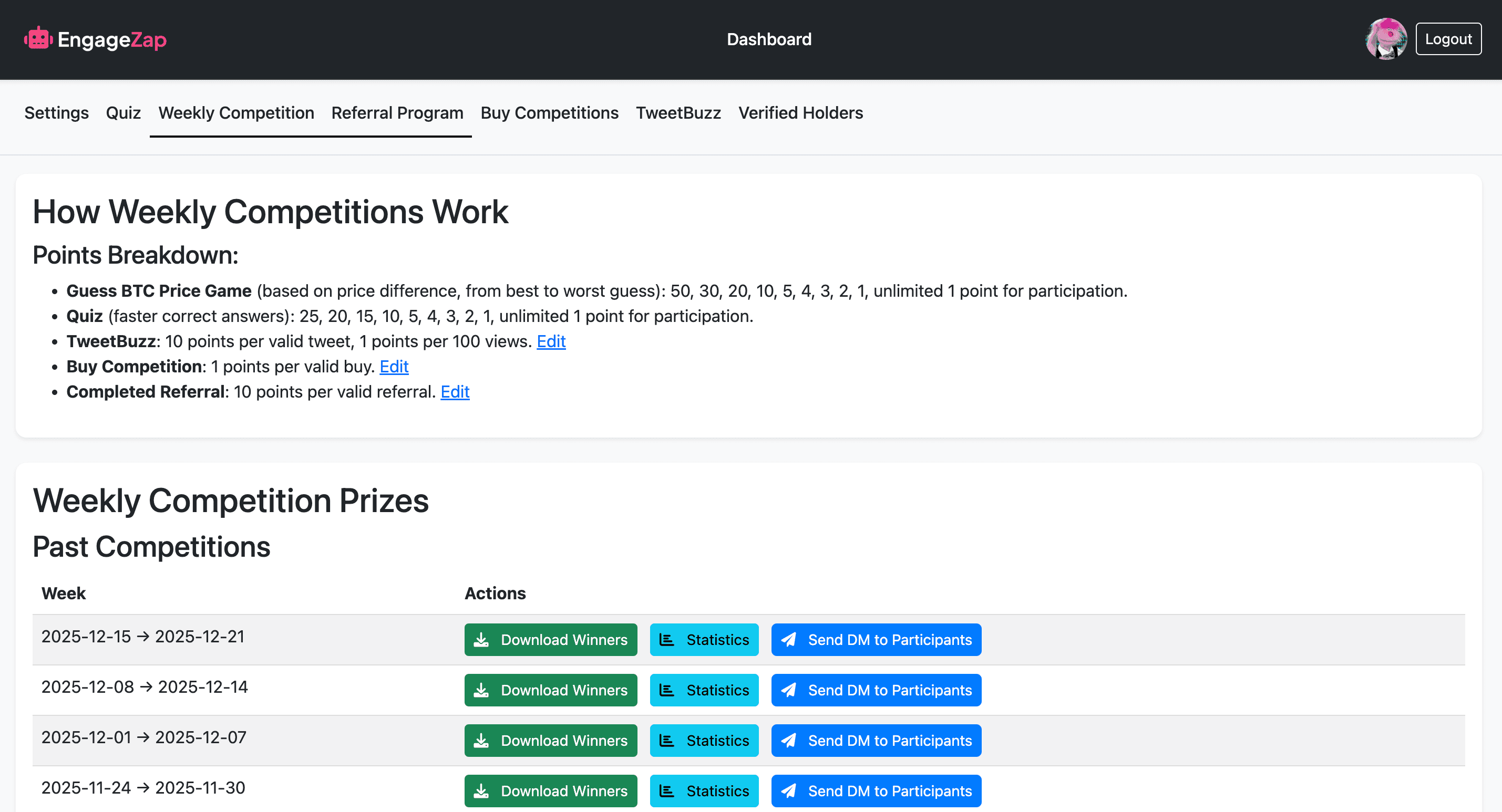The image size is (1502, 812).
Task: Open the TweetBuzz tab
Action: (x=678, y=112)
